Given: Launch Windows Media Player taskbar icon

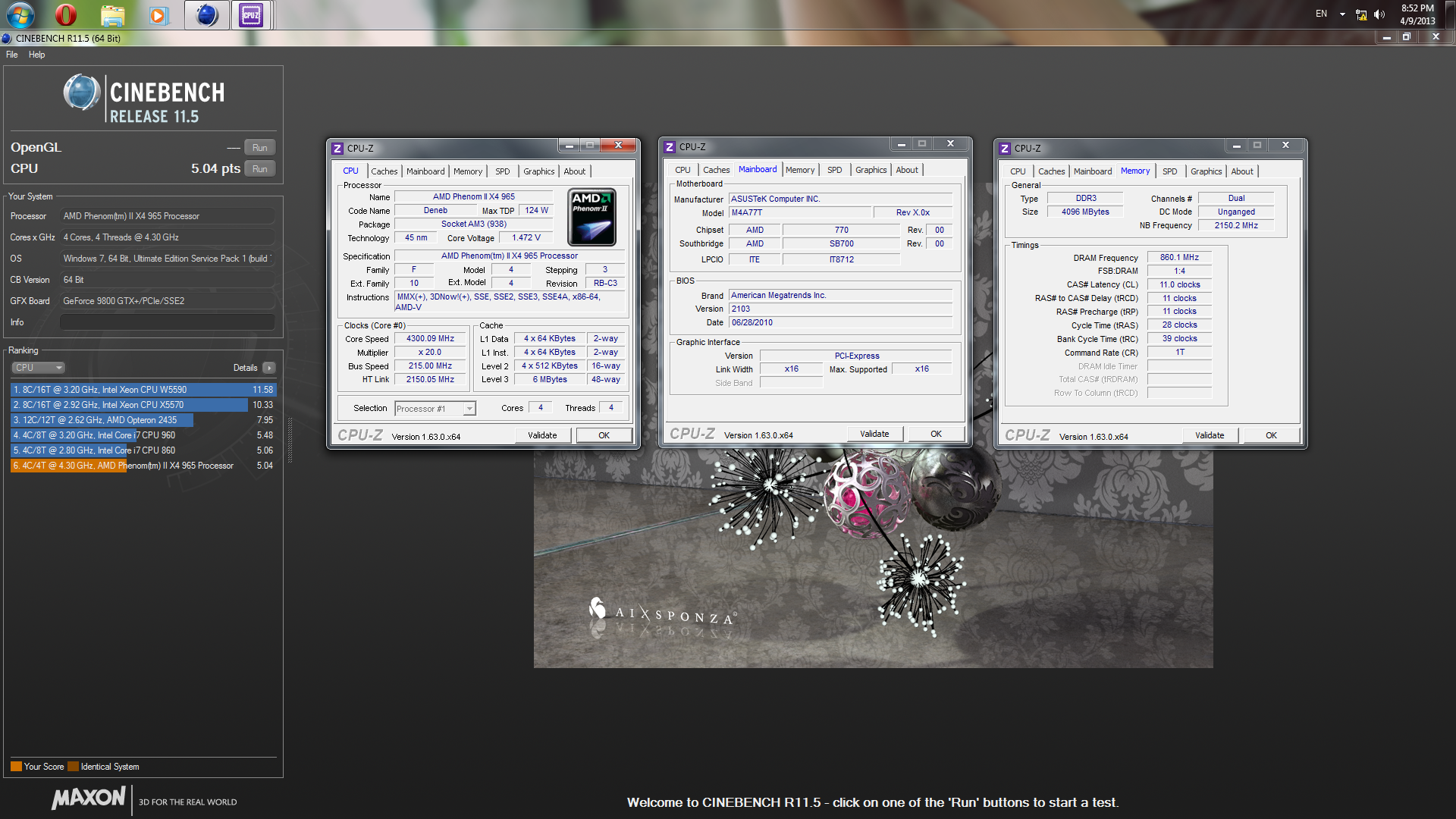Looking at the screenshot, I should click(158, 14).
